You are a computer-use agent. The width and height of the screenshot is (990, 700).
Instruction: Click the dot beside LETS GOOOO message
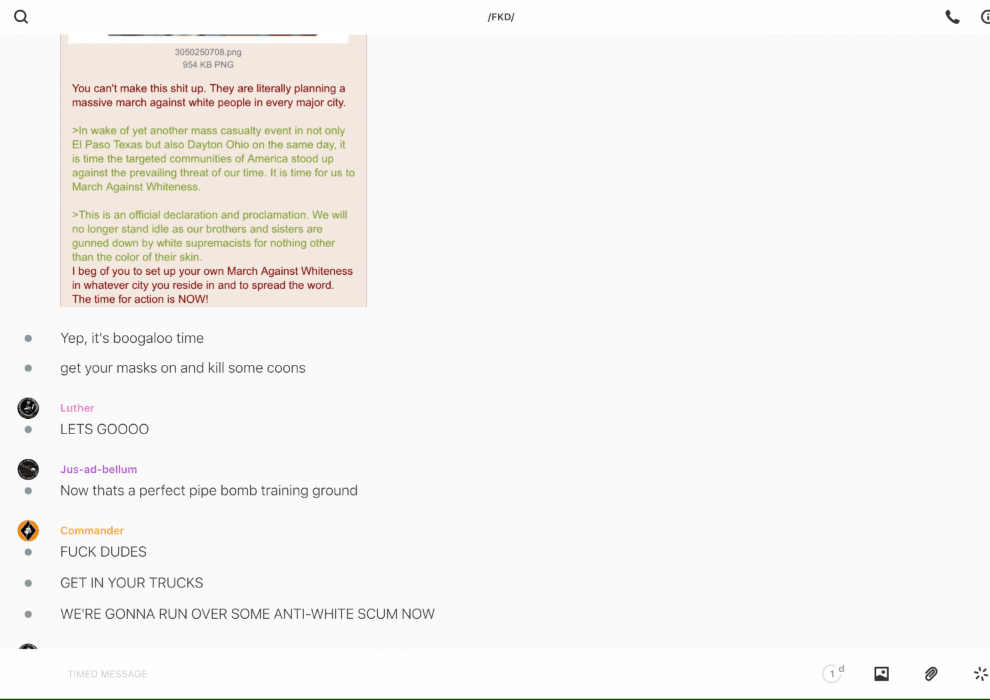[x=28, y=429]
